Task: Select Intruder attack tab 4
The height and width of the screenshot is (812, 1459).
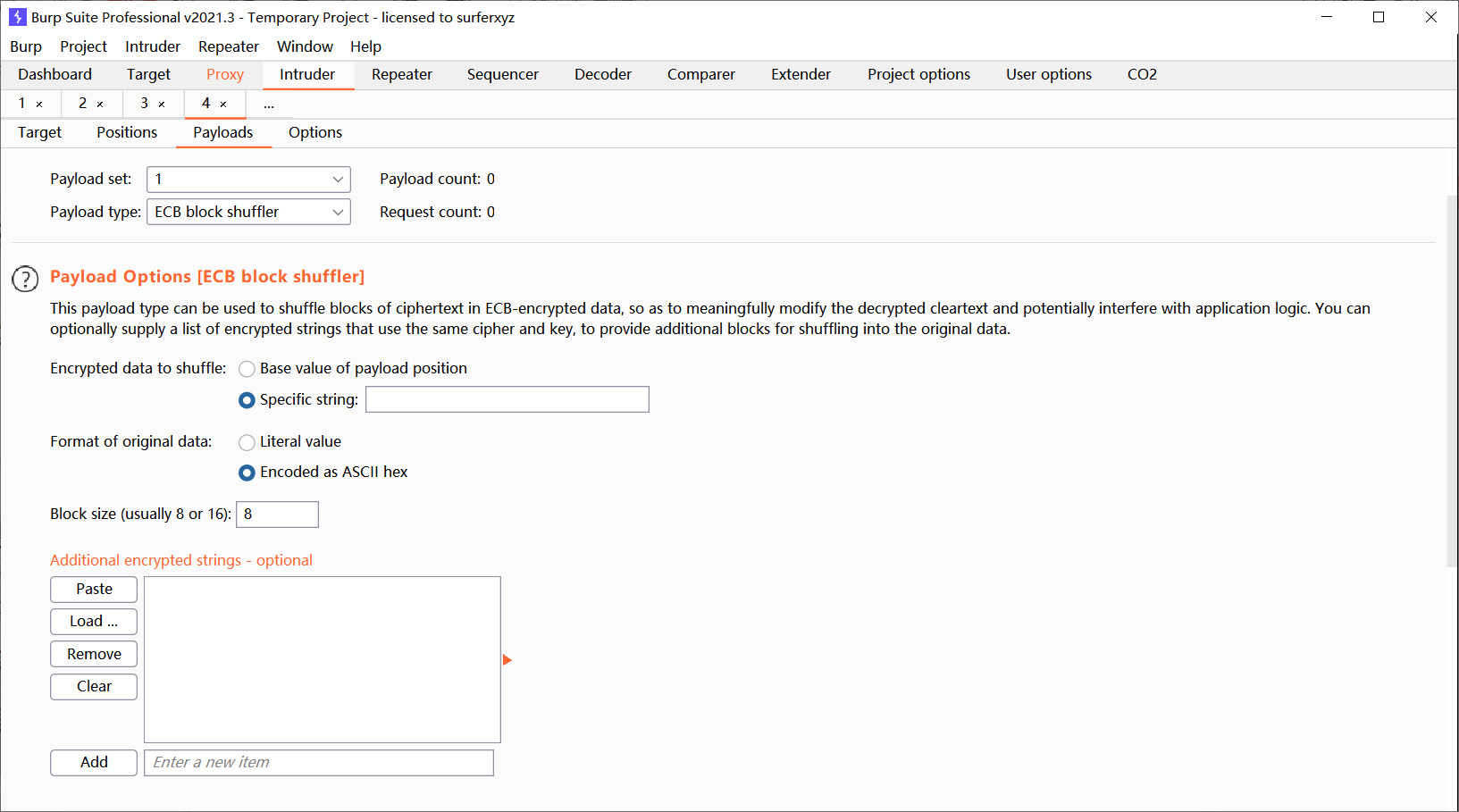Action: [x=206, y=104]
